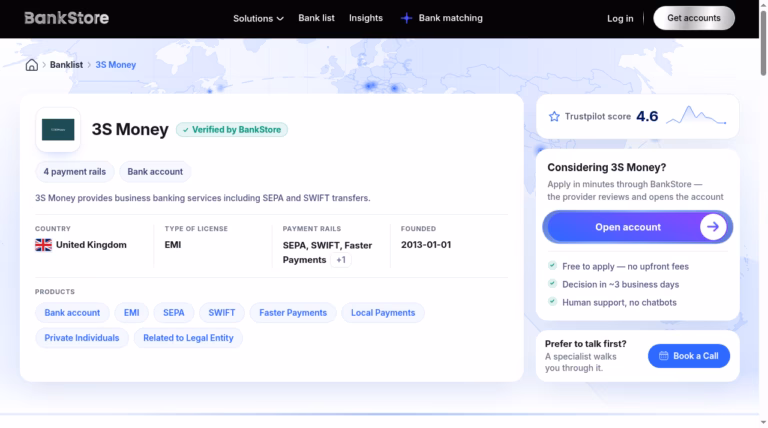Select the SWIFT product chip
Viewport: 768px width, 428px height.
point(221,313)
